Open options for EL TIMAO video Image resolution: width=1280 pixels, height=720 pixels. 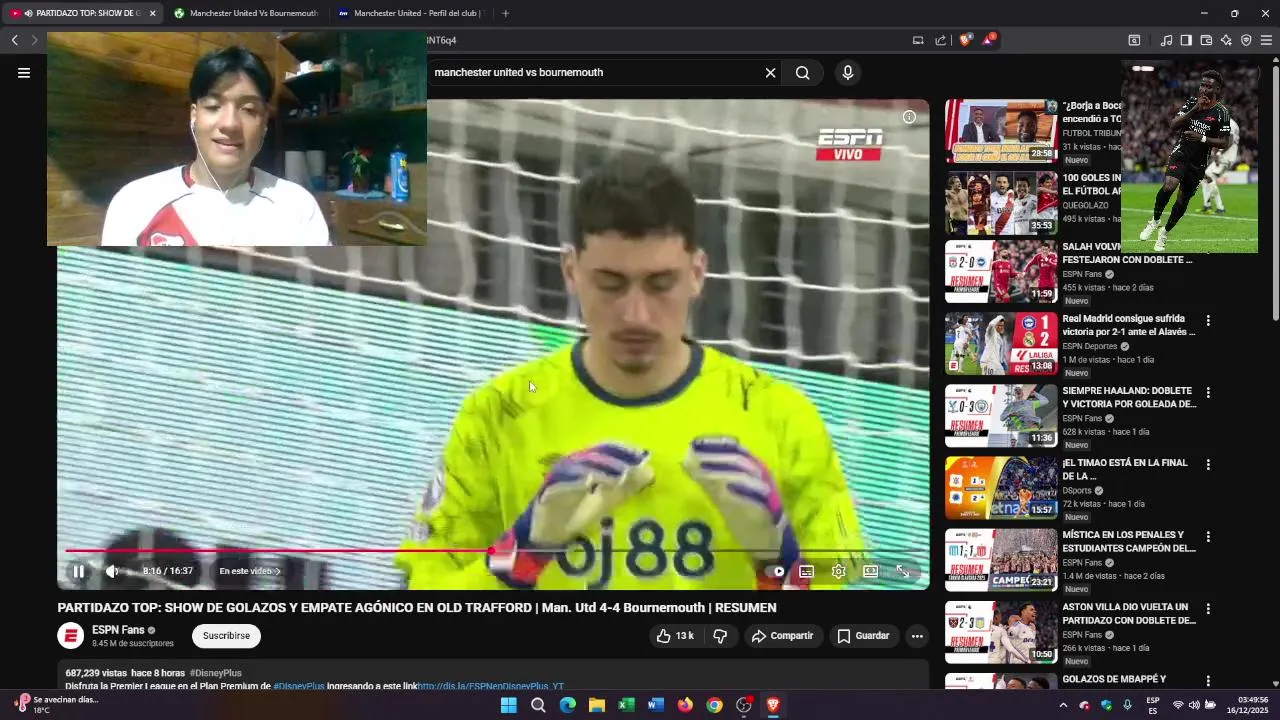point(1208,465)
